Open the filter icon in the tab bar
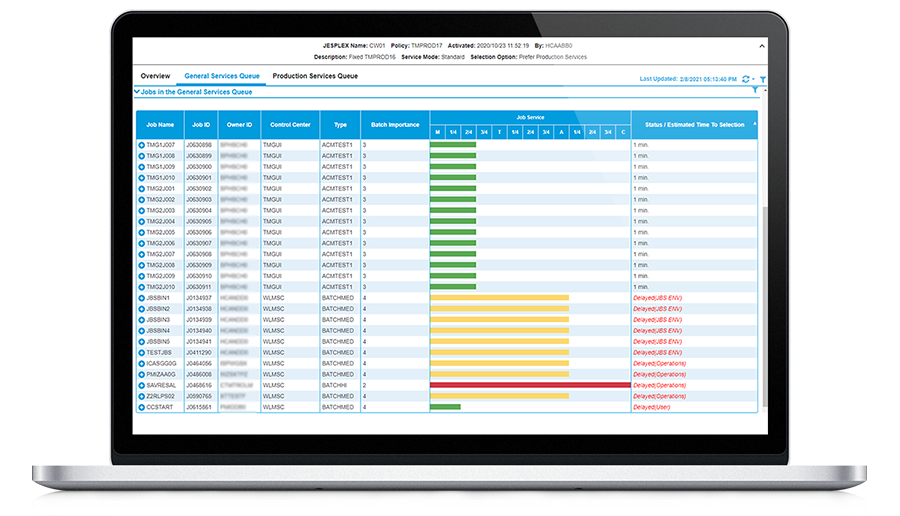 pyautogui.click(x=763, y=78)
